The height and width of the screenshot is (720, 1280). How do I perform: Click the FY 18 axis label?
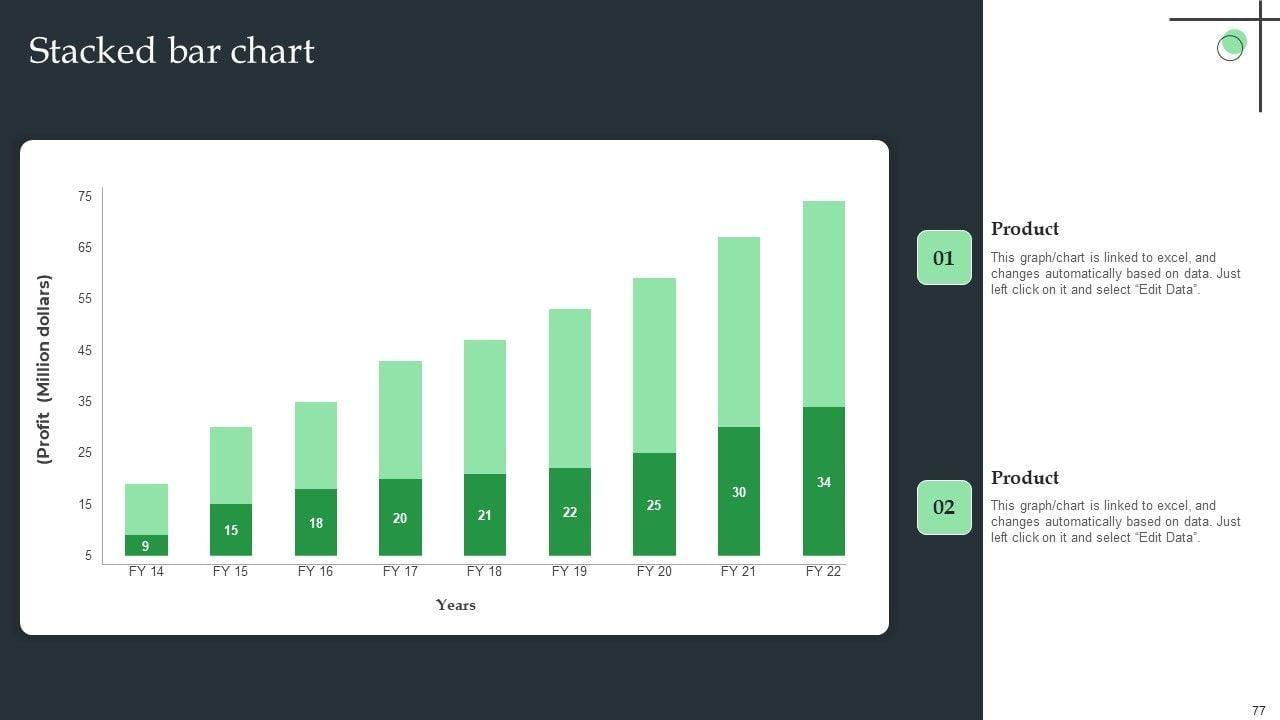pyautogui.click(x=485, y=571)
